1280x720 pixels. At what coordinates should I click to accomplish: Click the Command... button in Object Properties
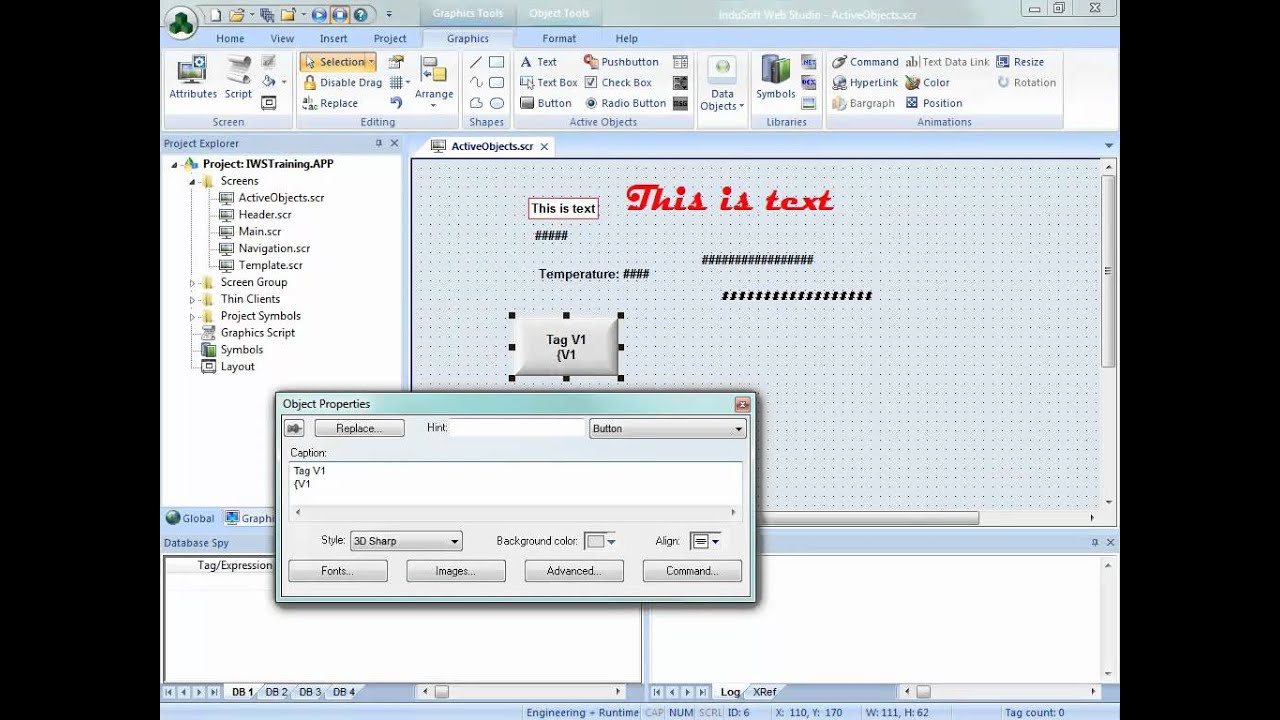click(x=692, y=571)
